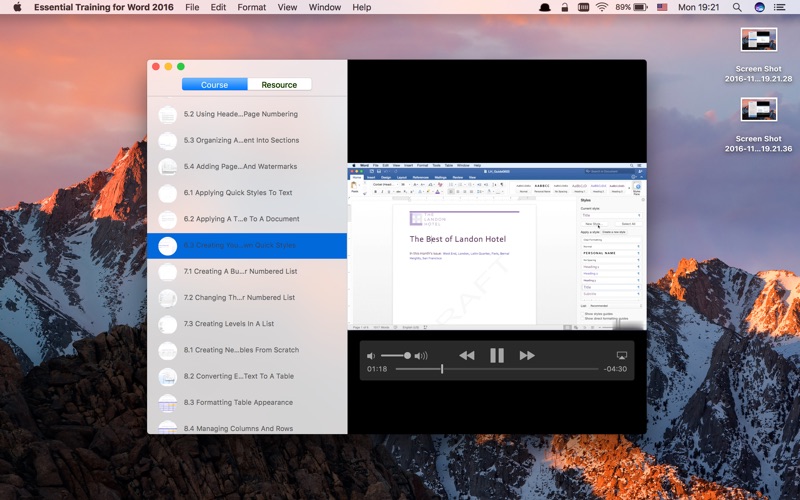Set max volume with loud speaker icon

pyautogui.click(x=421, y=356)
